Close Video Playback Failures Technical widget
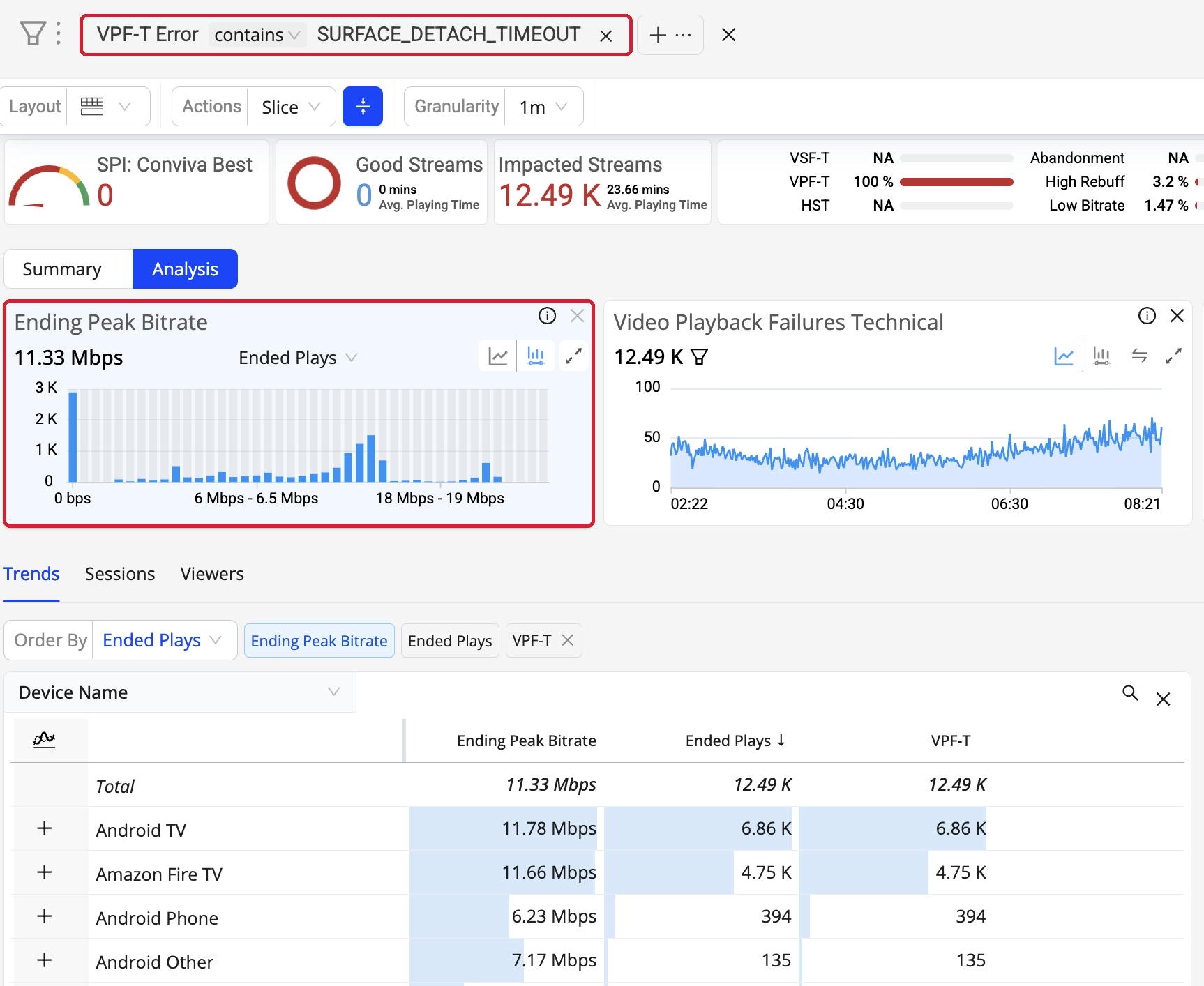The image size is (1204, 986). 1177,316
